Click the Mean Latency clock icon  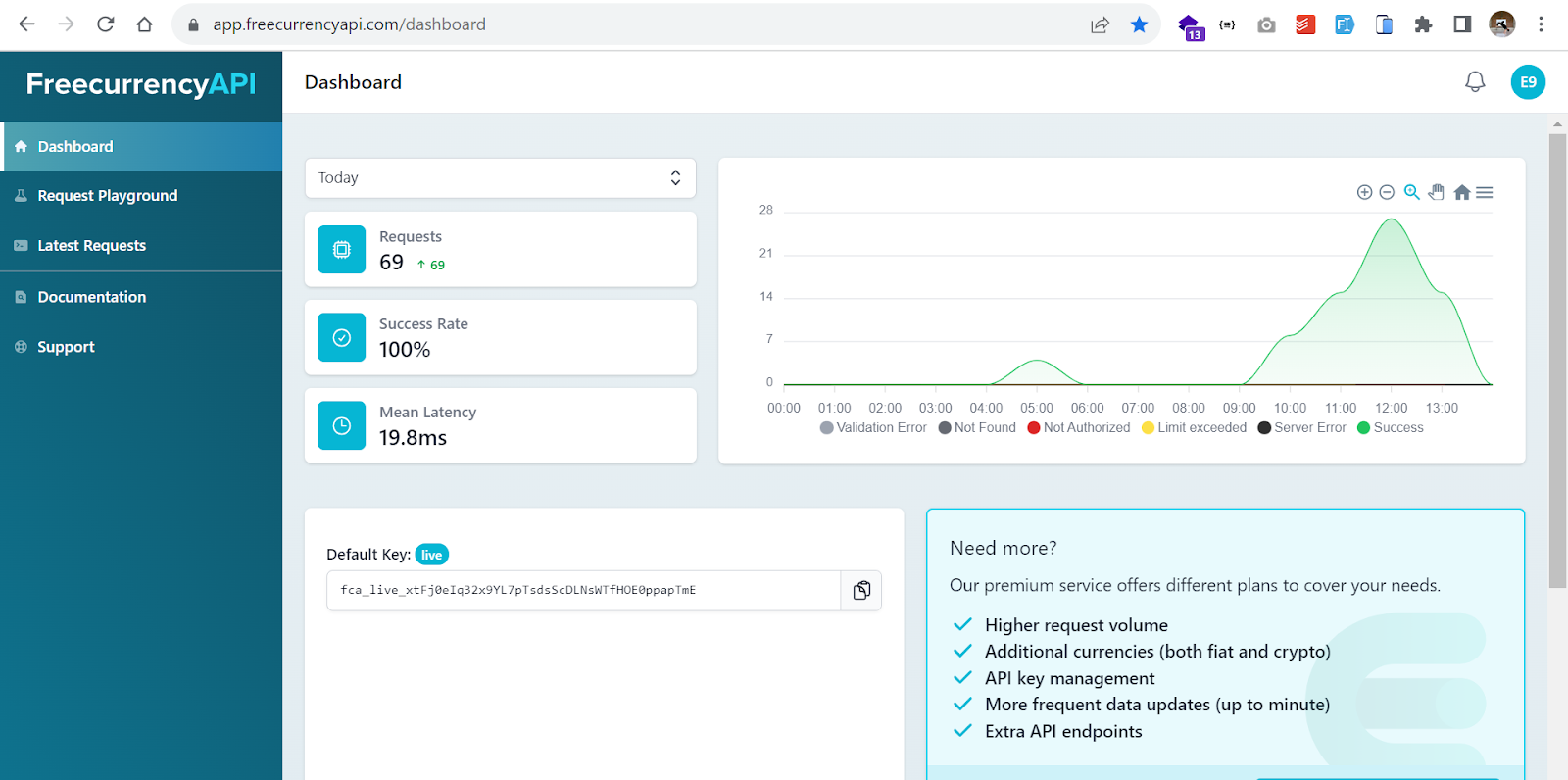[342, 426]
